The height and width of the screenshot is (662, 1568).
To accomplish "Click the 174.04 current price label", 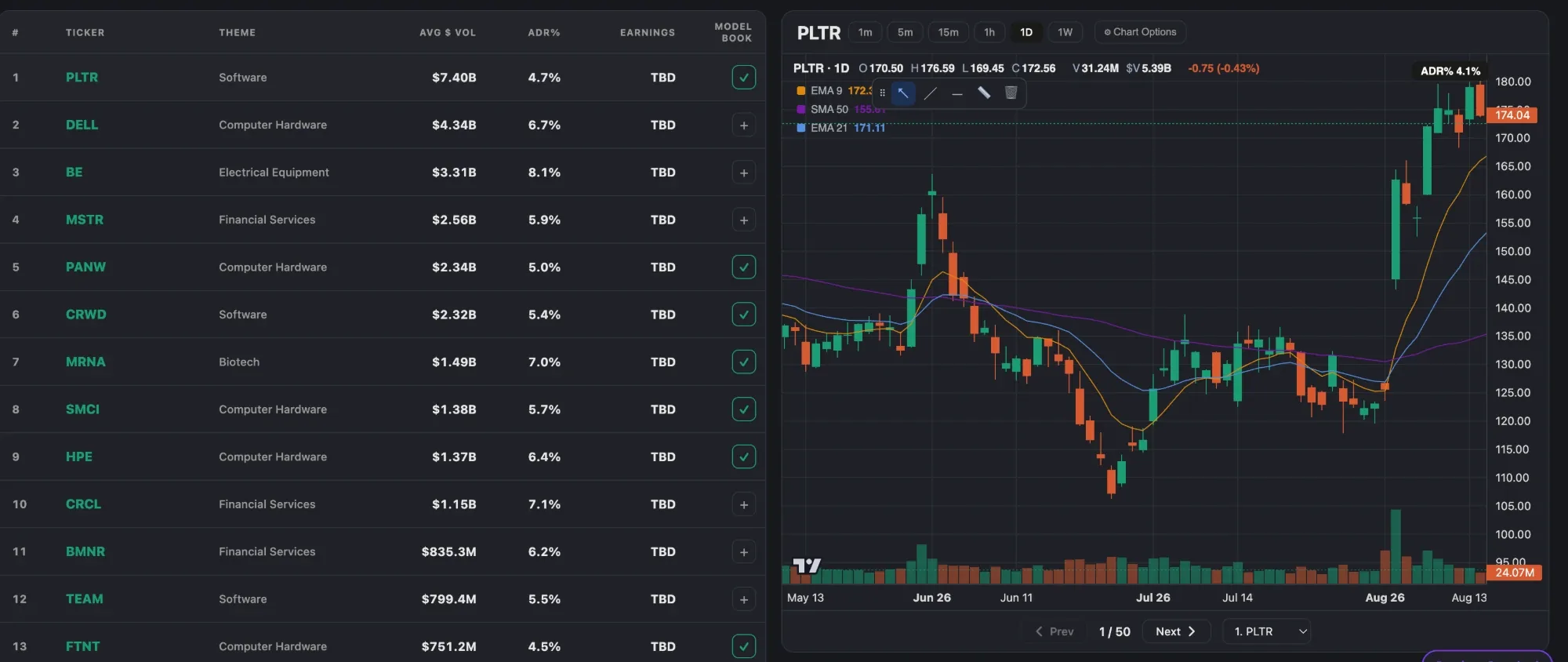I will [x=1512, y=115].
